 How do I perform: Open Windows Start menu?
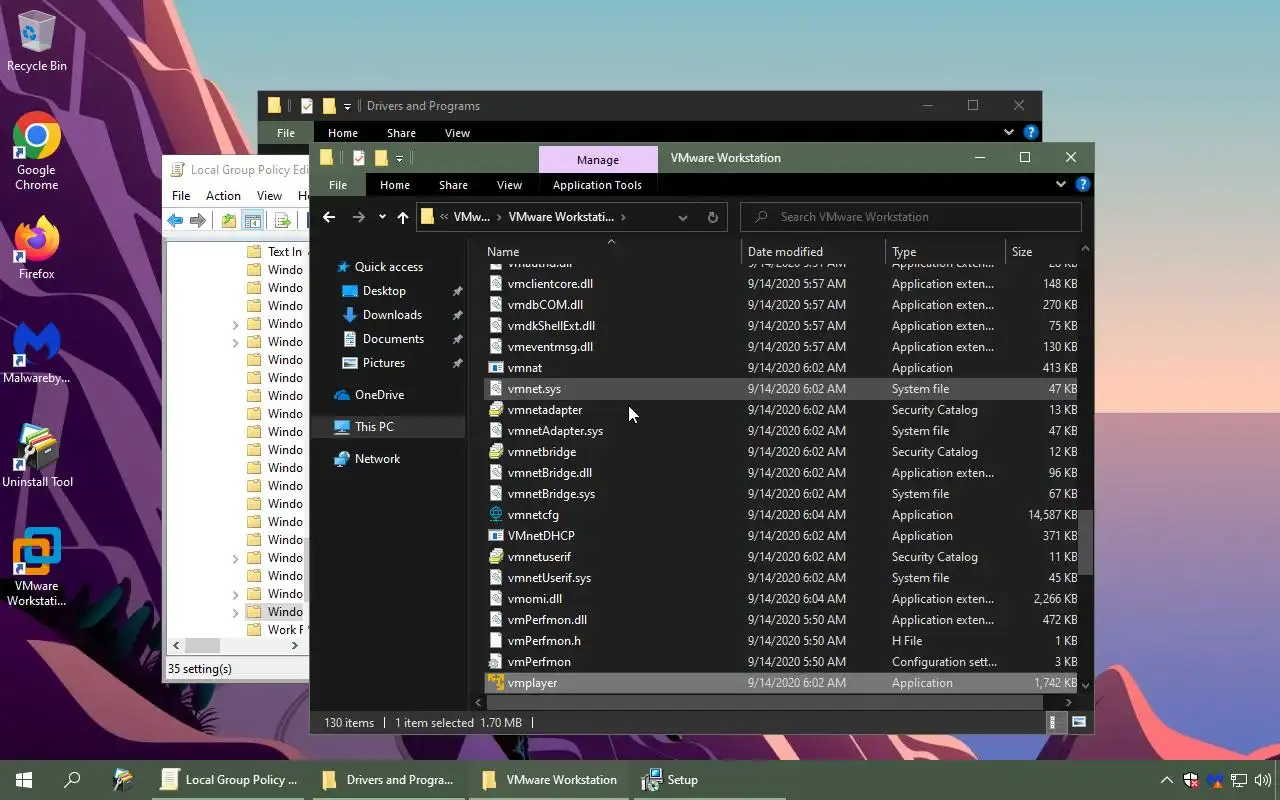[24, 780]
